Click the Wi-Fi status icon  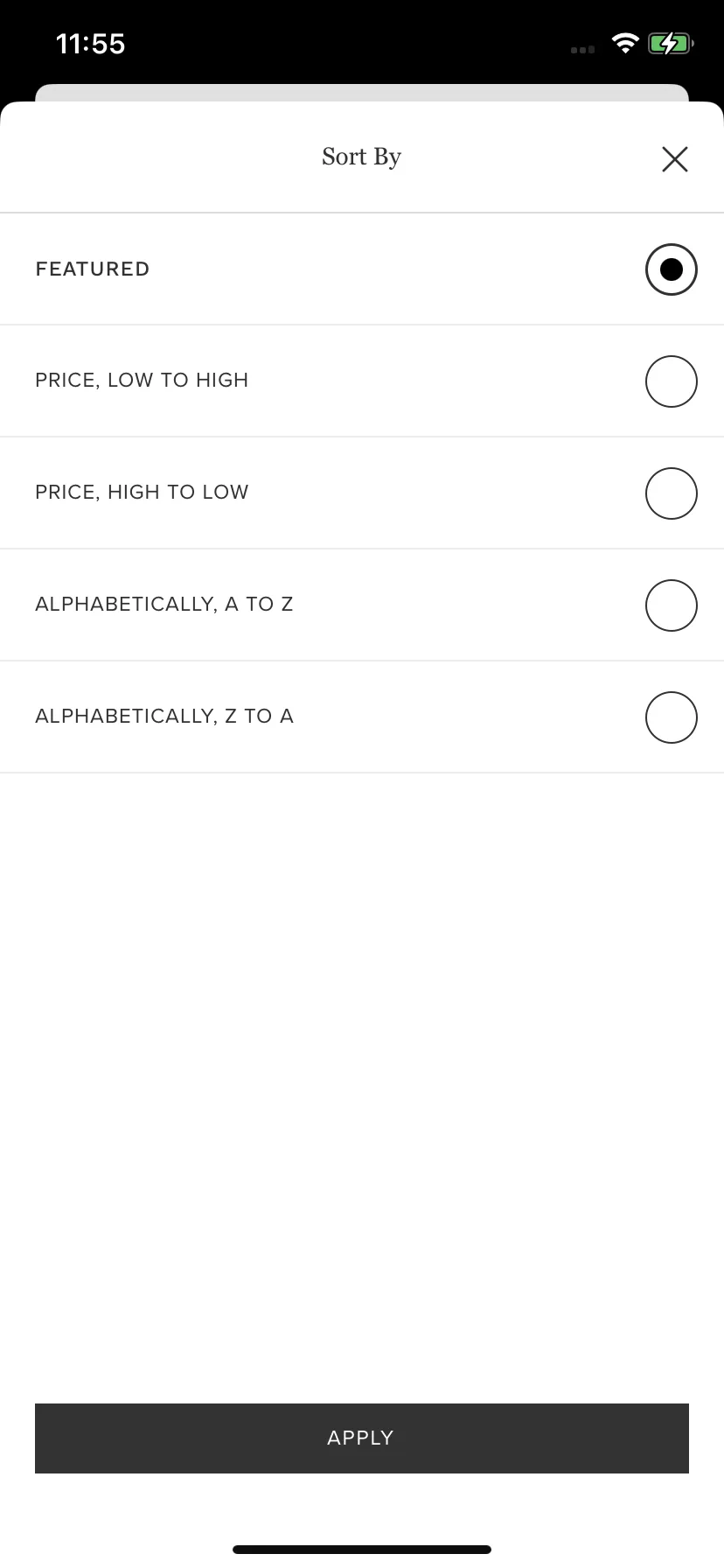(x=625, y=43)
